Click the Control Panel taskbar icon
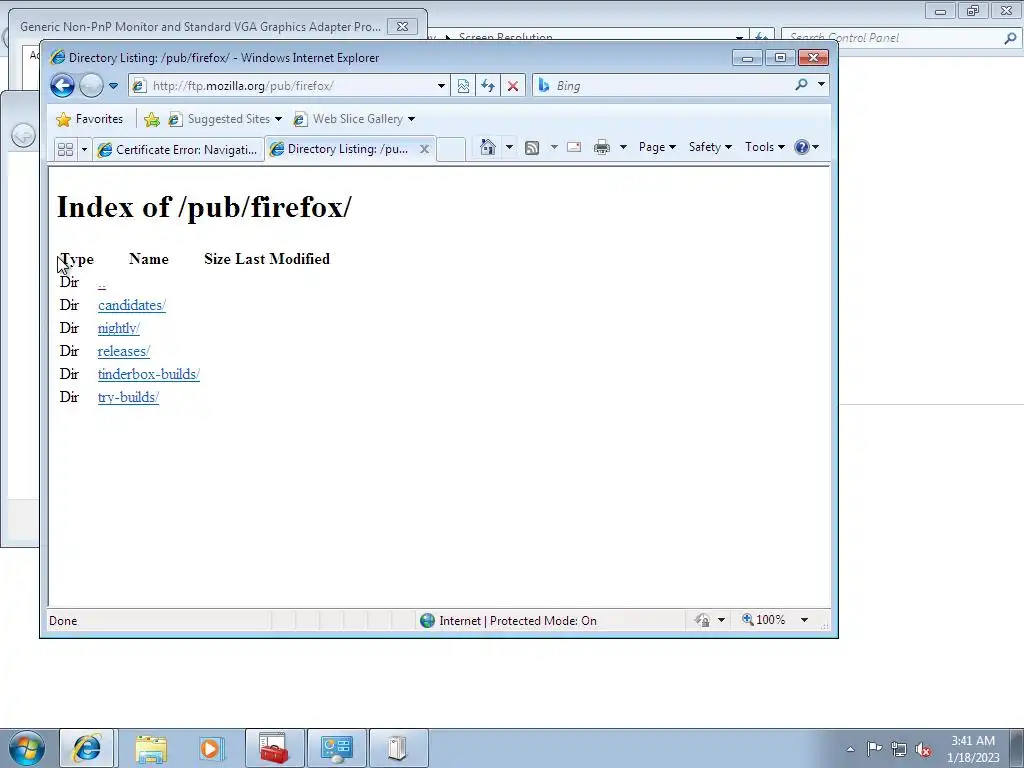 click(x=336, y=748)
